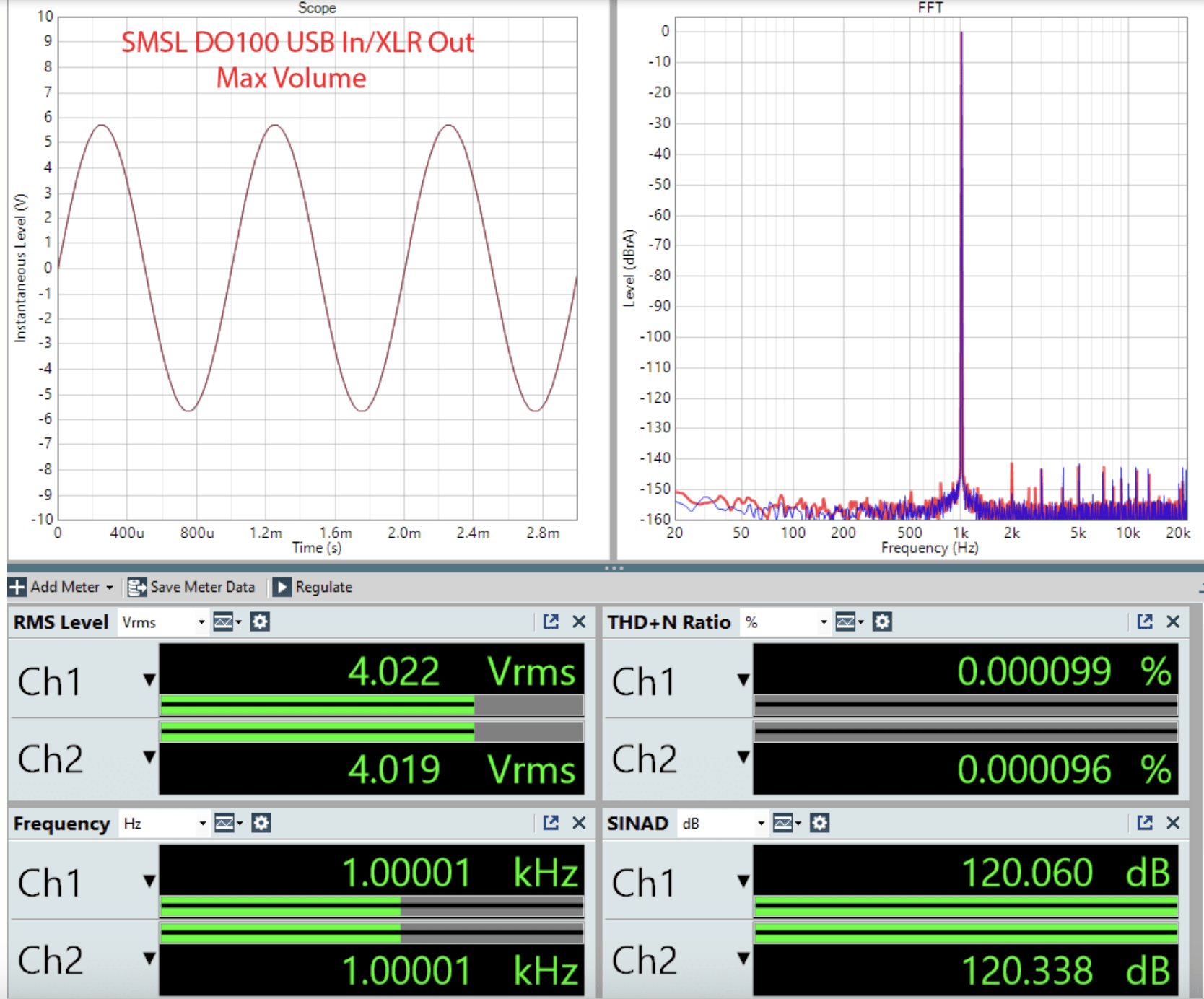Click the Scope sine waveform plot
The height and width of the screenshot is (999, 1204).
tap(318, 268)
